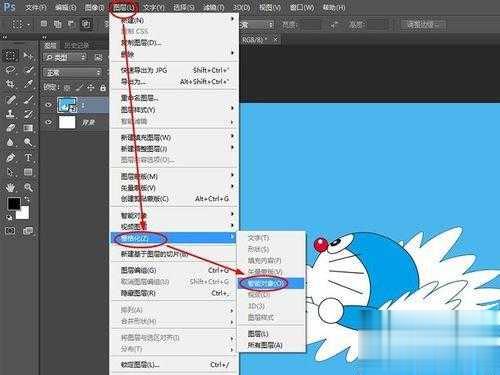
Task: Select the Move tool
Action: pyautogui.click(x=28, y=55)
